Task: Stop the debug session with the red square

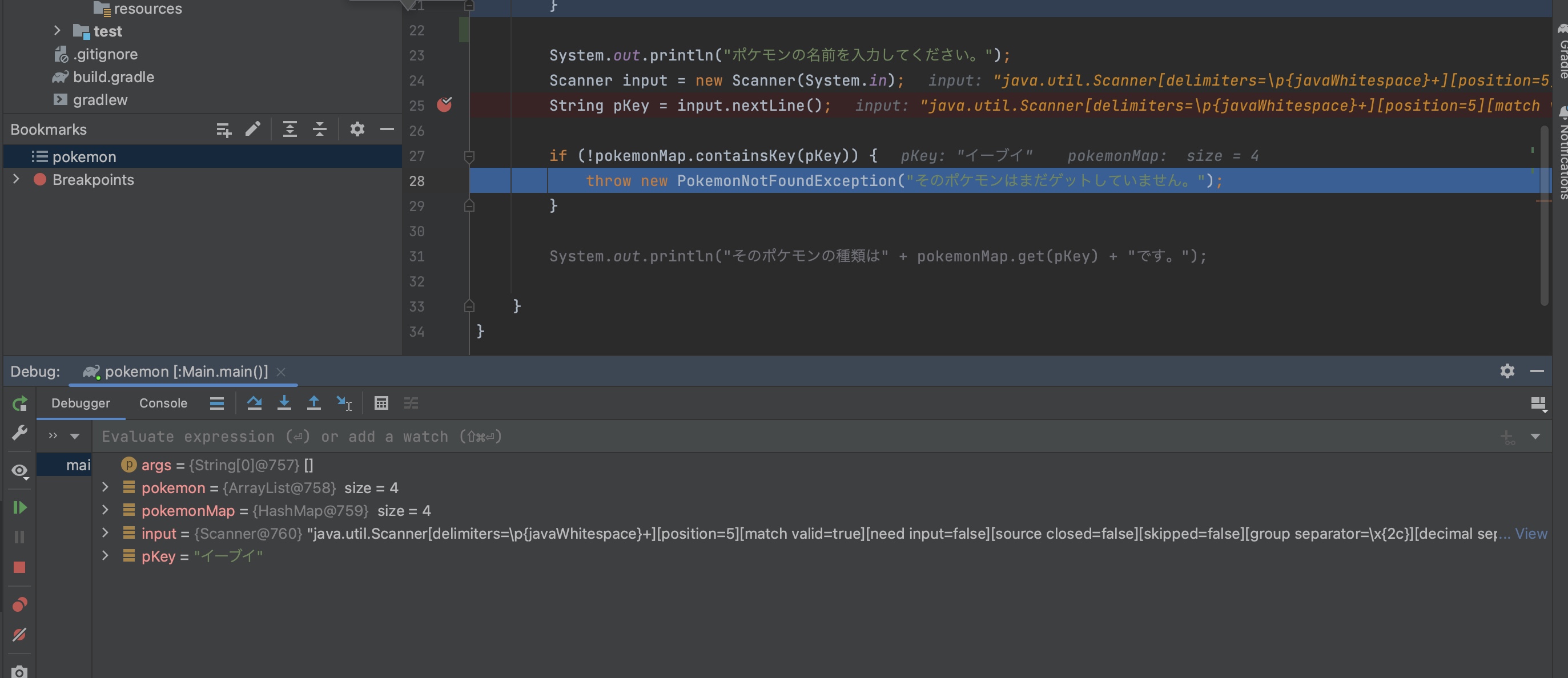Action: coord(19,567)
